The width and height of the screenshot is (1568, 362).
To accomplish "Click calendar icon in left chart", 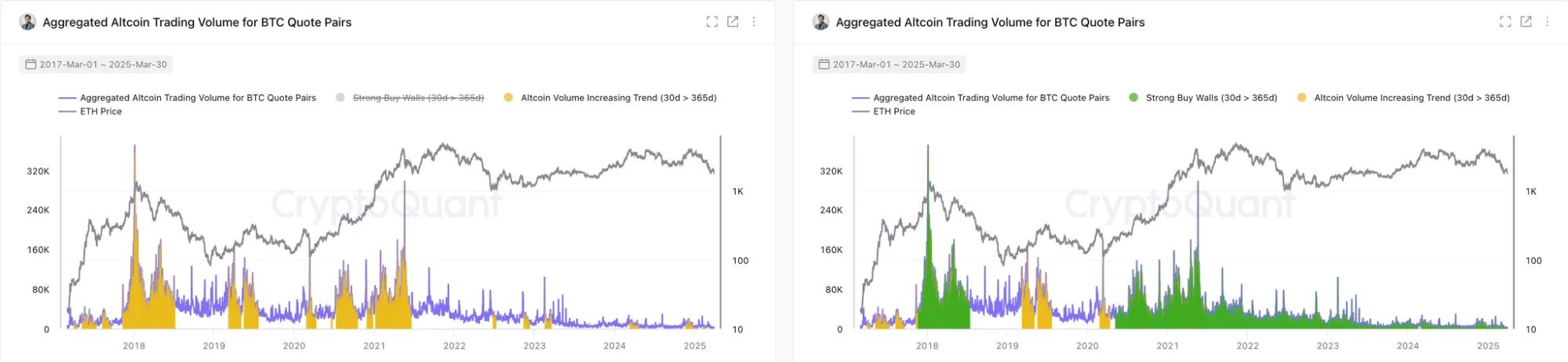I will (x=31, y=64).
